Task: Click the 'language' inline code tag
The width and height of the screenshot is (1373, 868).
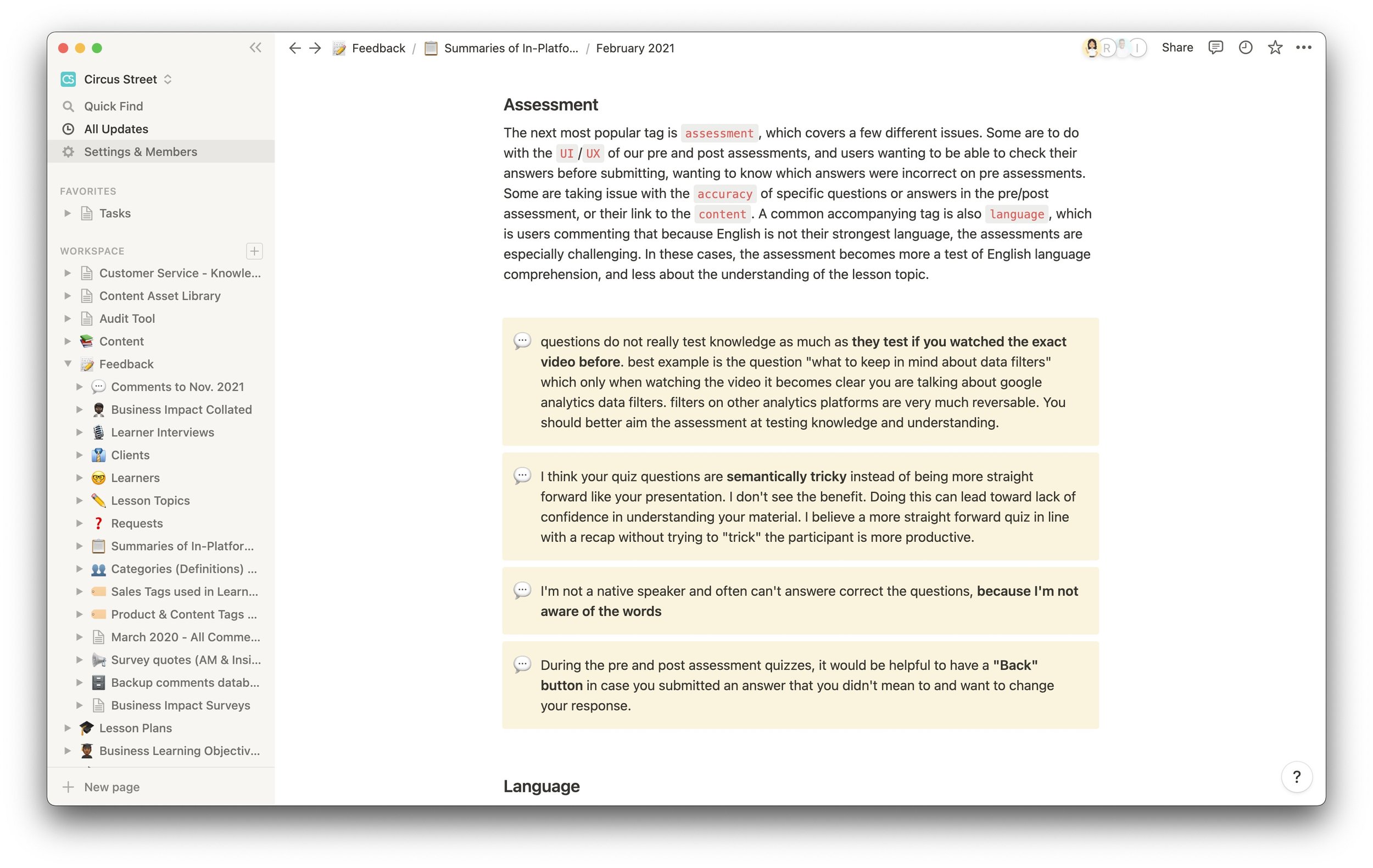Action: (x=1017, y=214)
